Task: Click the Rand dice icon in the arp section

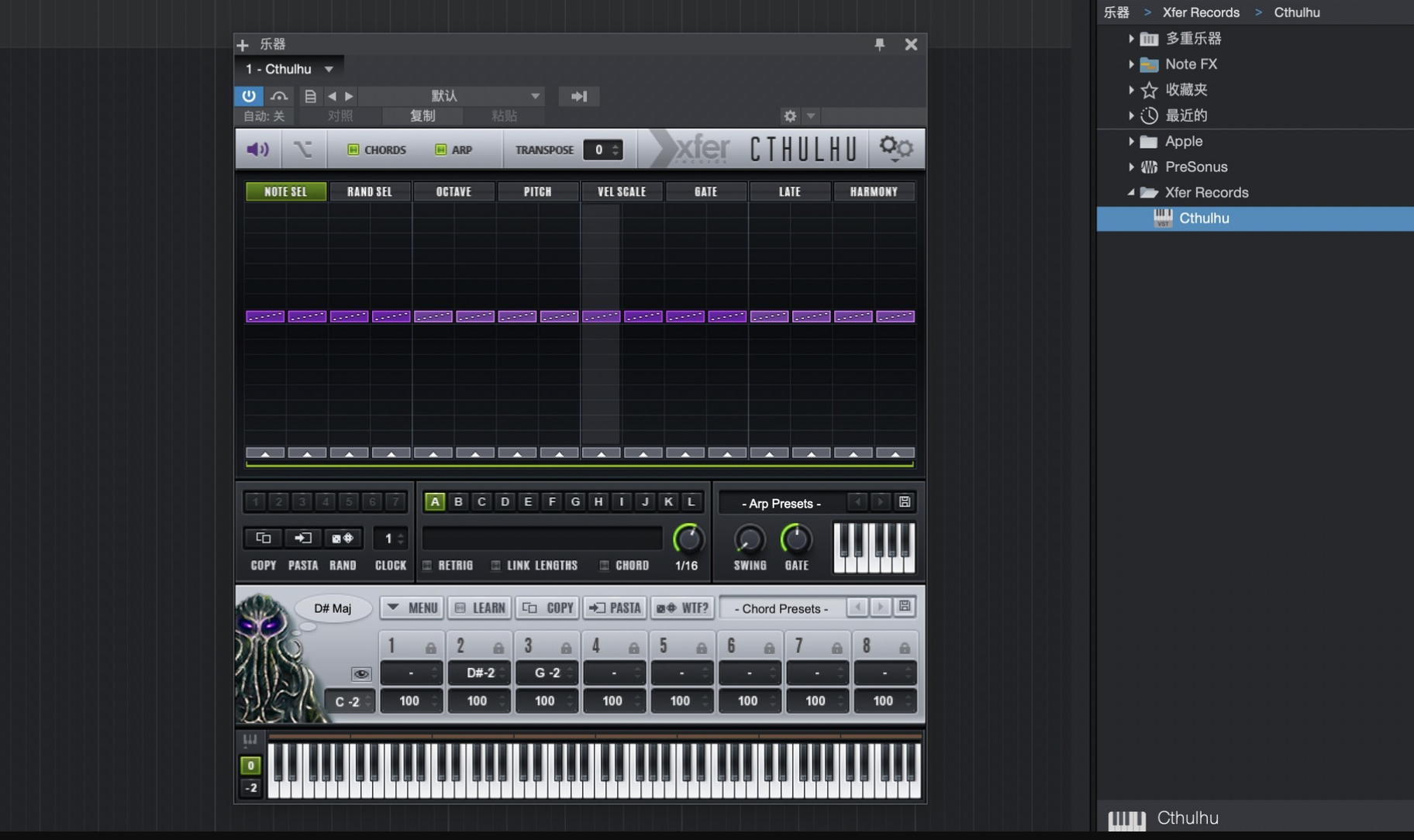Action: 343,538
